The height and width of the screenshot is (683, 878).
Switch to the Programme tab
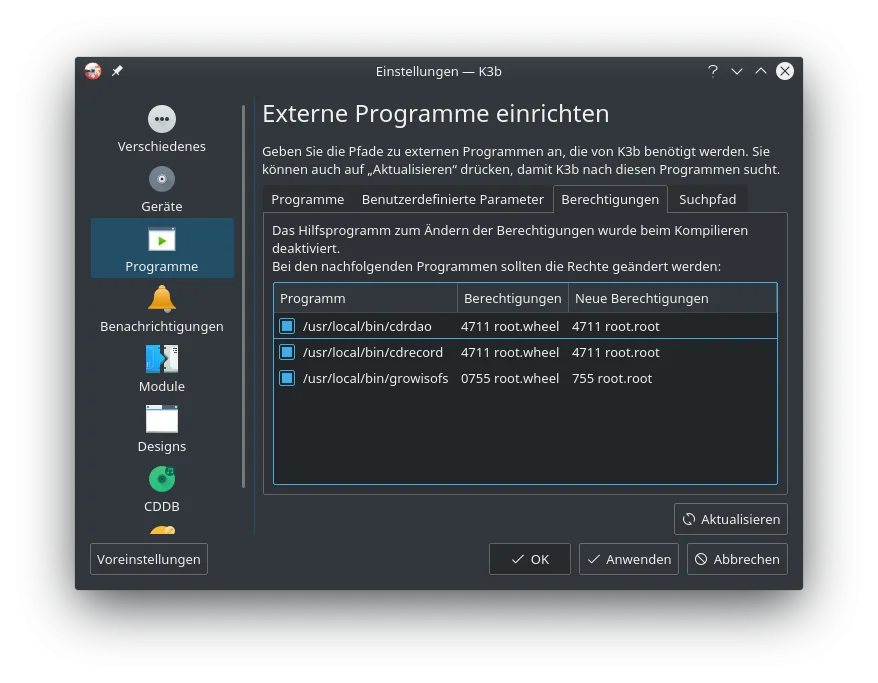pyautogui.click(x=307, y=199)
